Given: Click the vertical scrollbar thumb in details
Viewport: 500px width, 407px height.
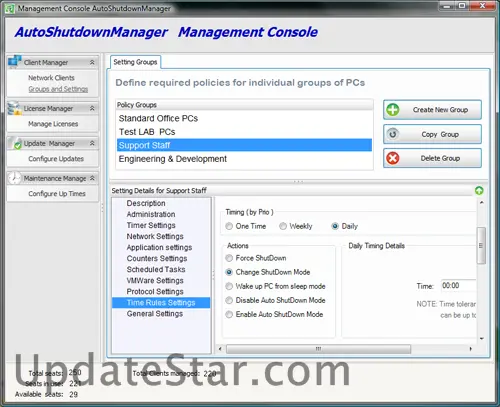Looking at the screenshot, I should [481, 245].
